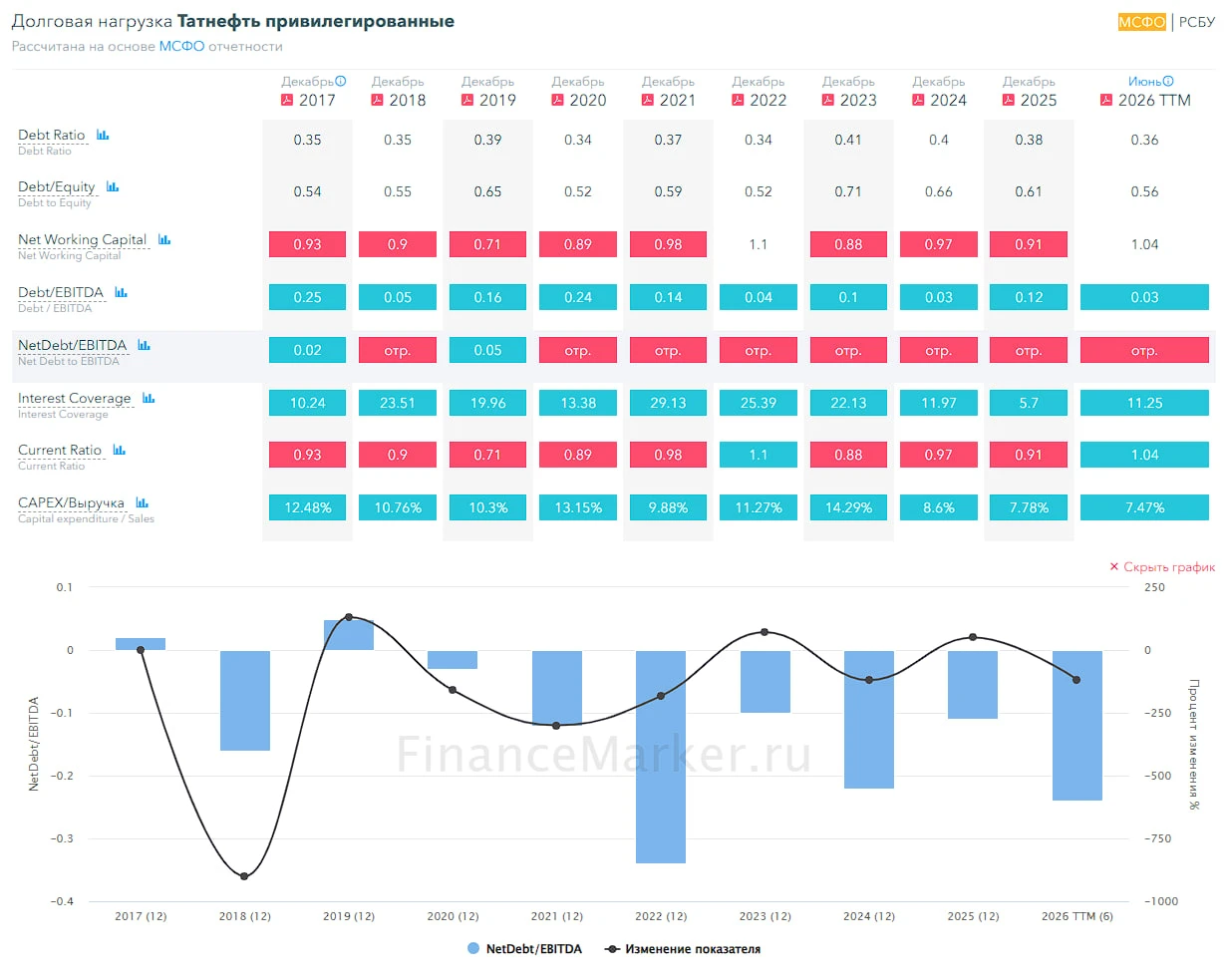Open the 2025 PDF report icon
Viewport: 1225px width, 980px height.
1008,100
